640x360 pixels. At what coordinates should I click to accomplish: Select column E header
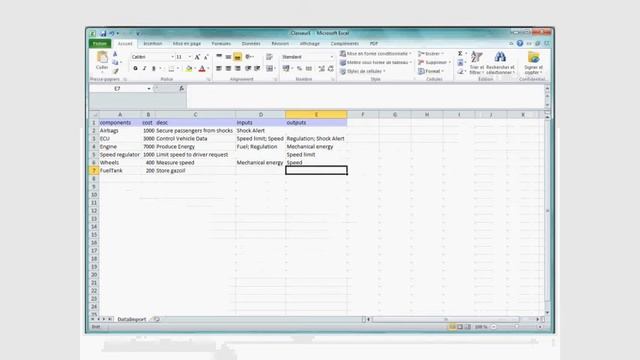click(x=316, y=115)
